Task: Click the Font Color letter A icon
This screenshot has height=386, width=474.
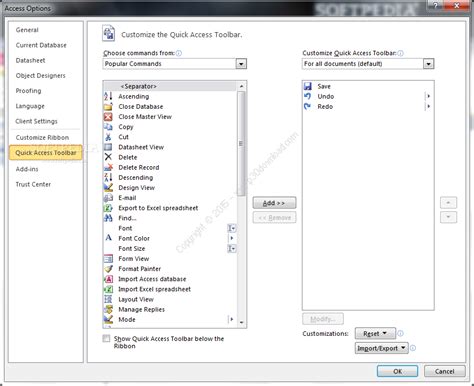Action: (x=108, y=238)
